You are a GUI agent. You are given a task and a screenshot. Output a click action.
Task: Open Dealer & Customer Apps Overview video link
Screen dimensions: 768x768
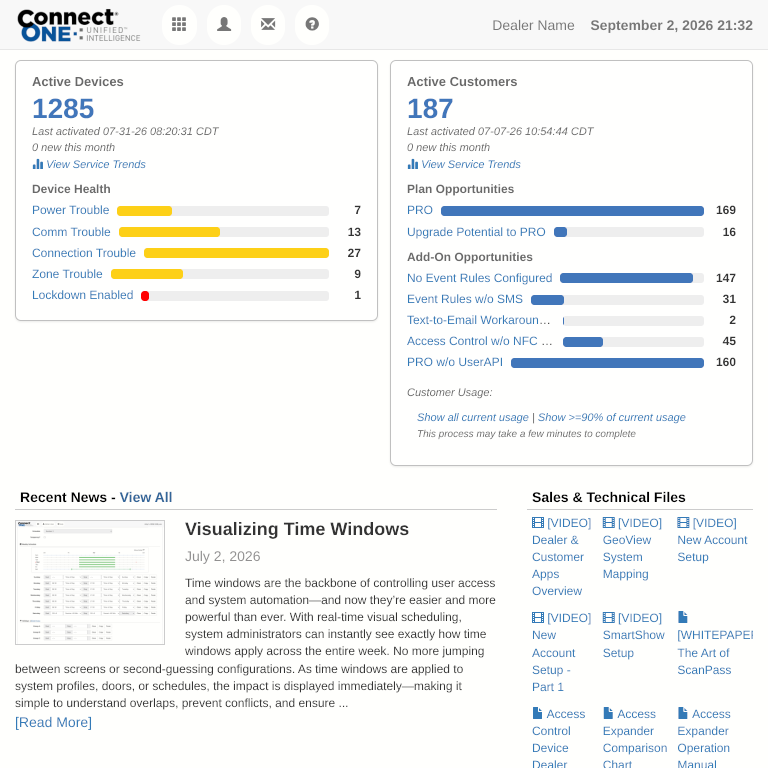[x=561, y=557]
